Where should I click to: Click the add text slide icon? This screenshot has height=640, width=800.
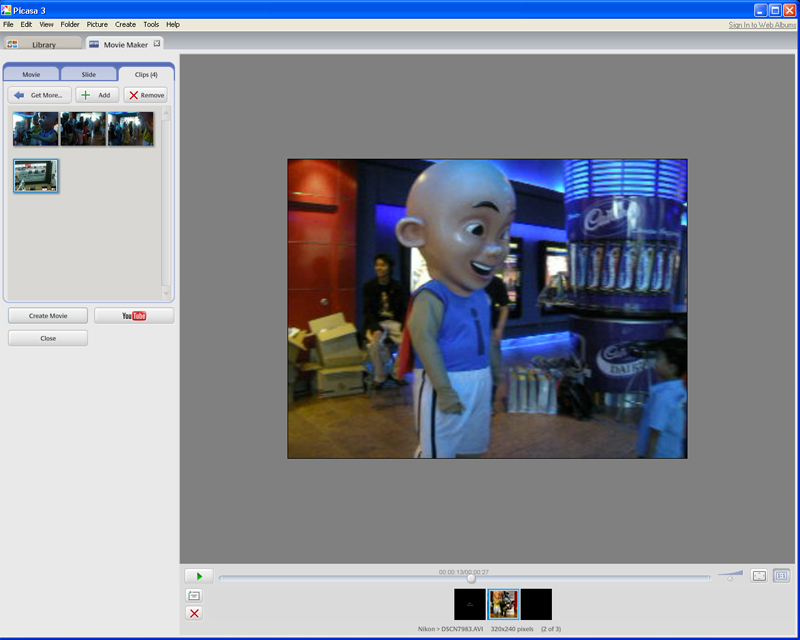(194, 595)
